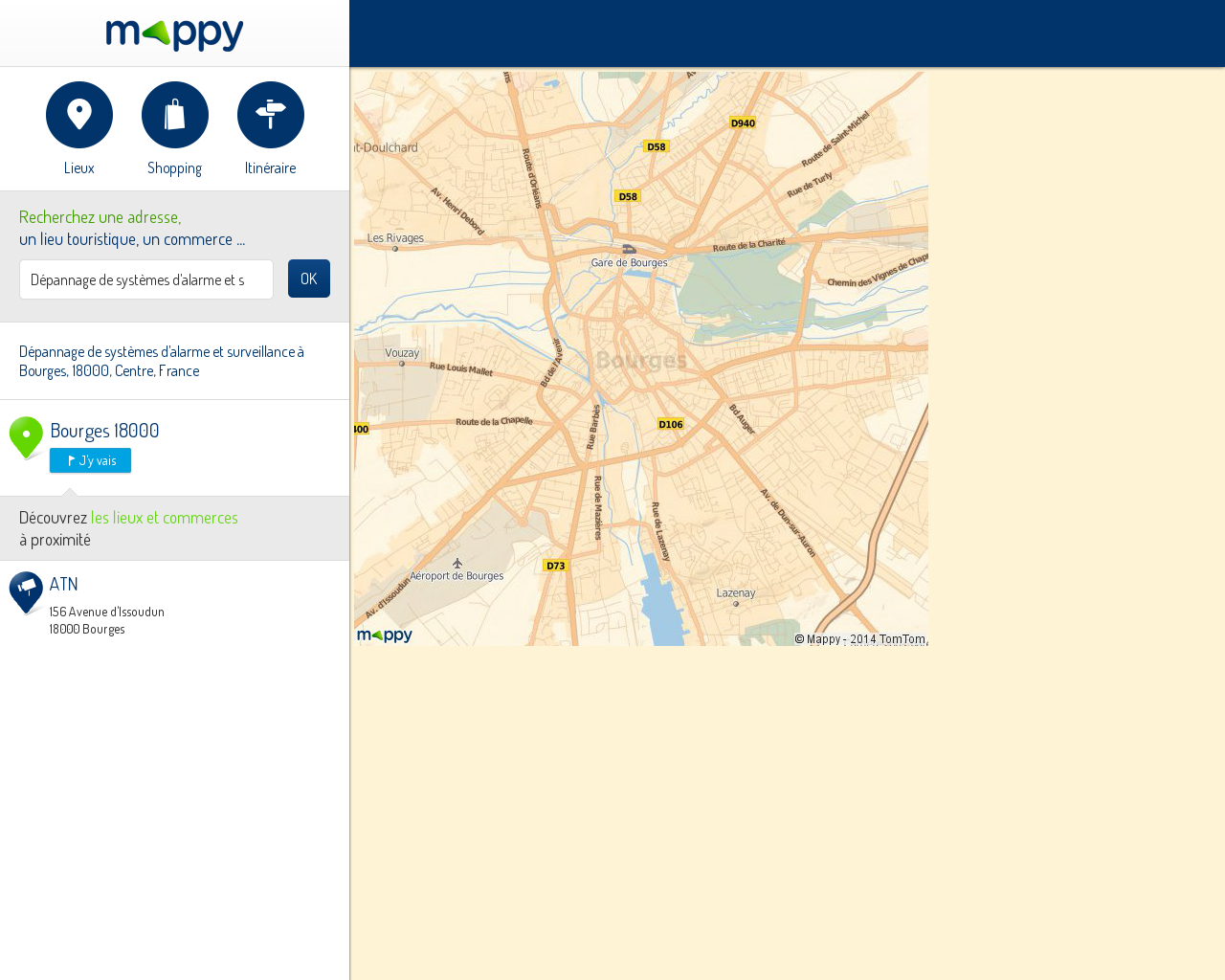This screenshot has width=1225, height=980.
Task: Select the Lieux pin icon
Action: click(x=79, y=115)
